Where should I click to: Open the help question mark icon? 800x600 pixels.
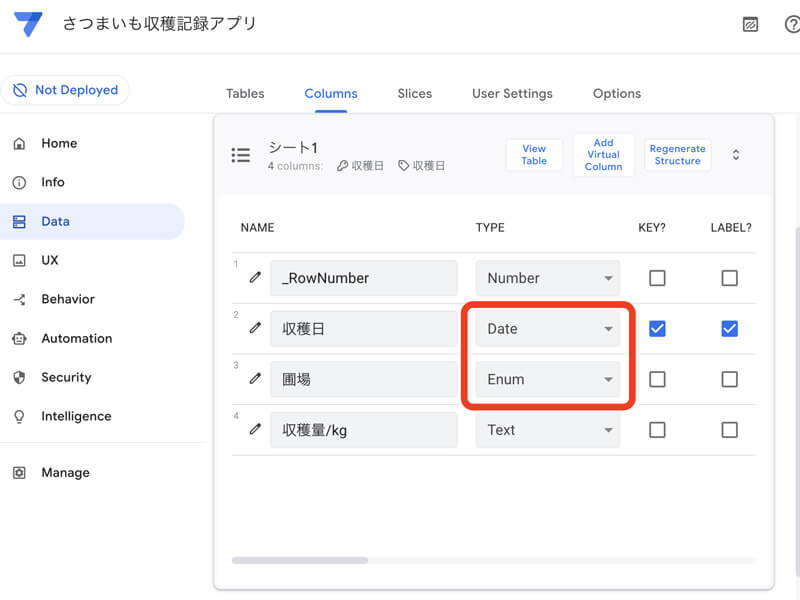[792, 24]
